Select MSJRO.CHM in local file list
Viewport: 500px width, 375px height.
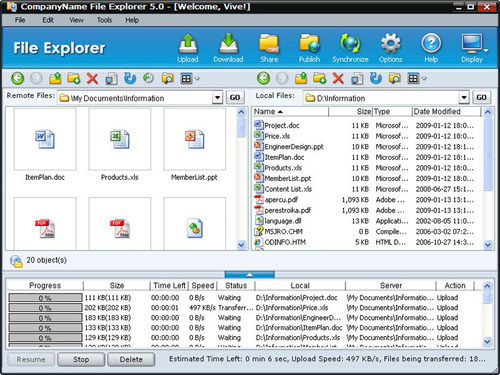pyautogui.click(x=278, y=232)
